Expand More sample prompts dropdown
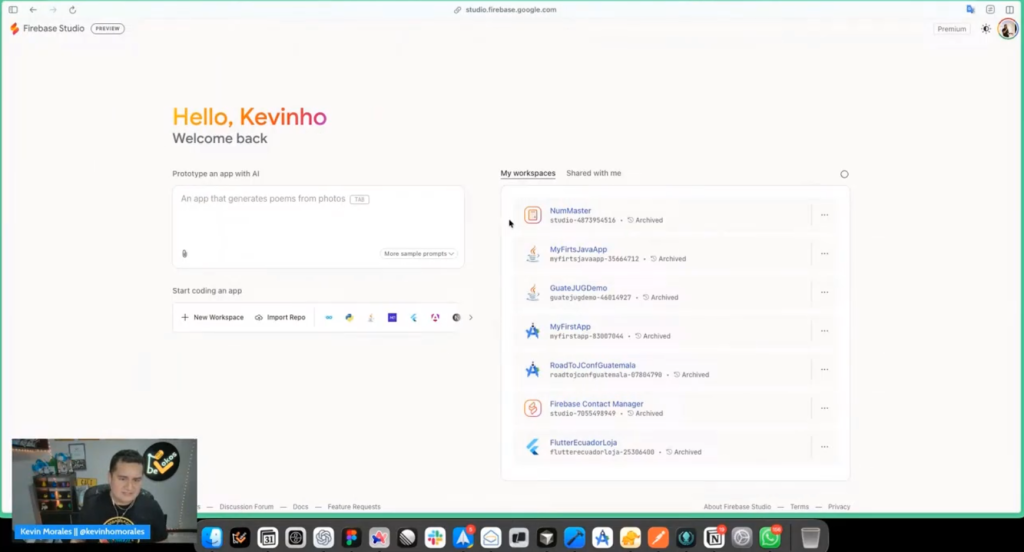Image resolution: width=1024 pixels, height=552 pixels. pos(419,254)
